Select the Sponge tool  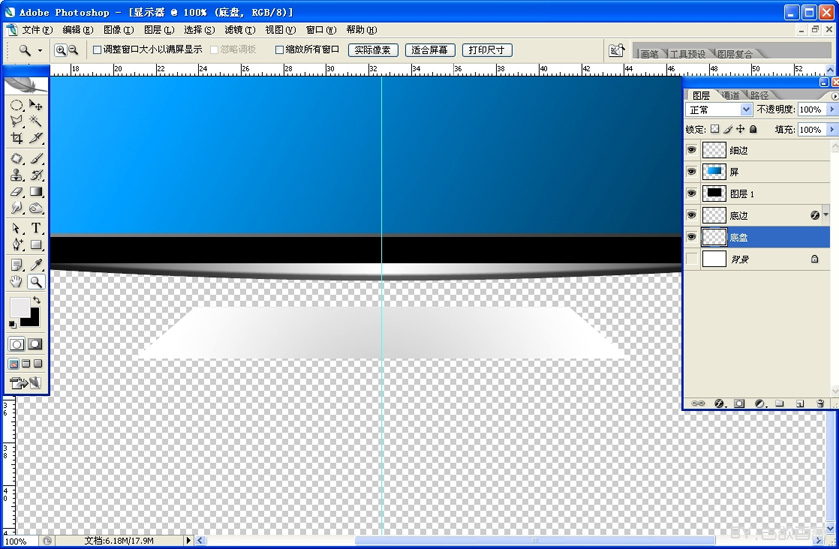click(x=36, y=208)
